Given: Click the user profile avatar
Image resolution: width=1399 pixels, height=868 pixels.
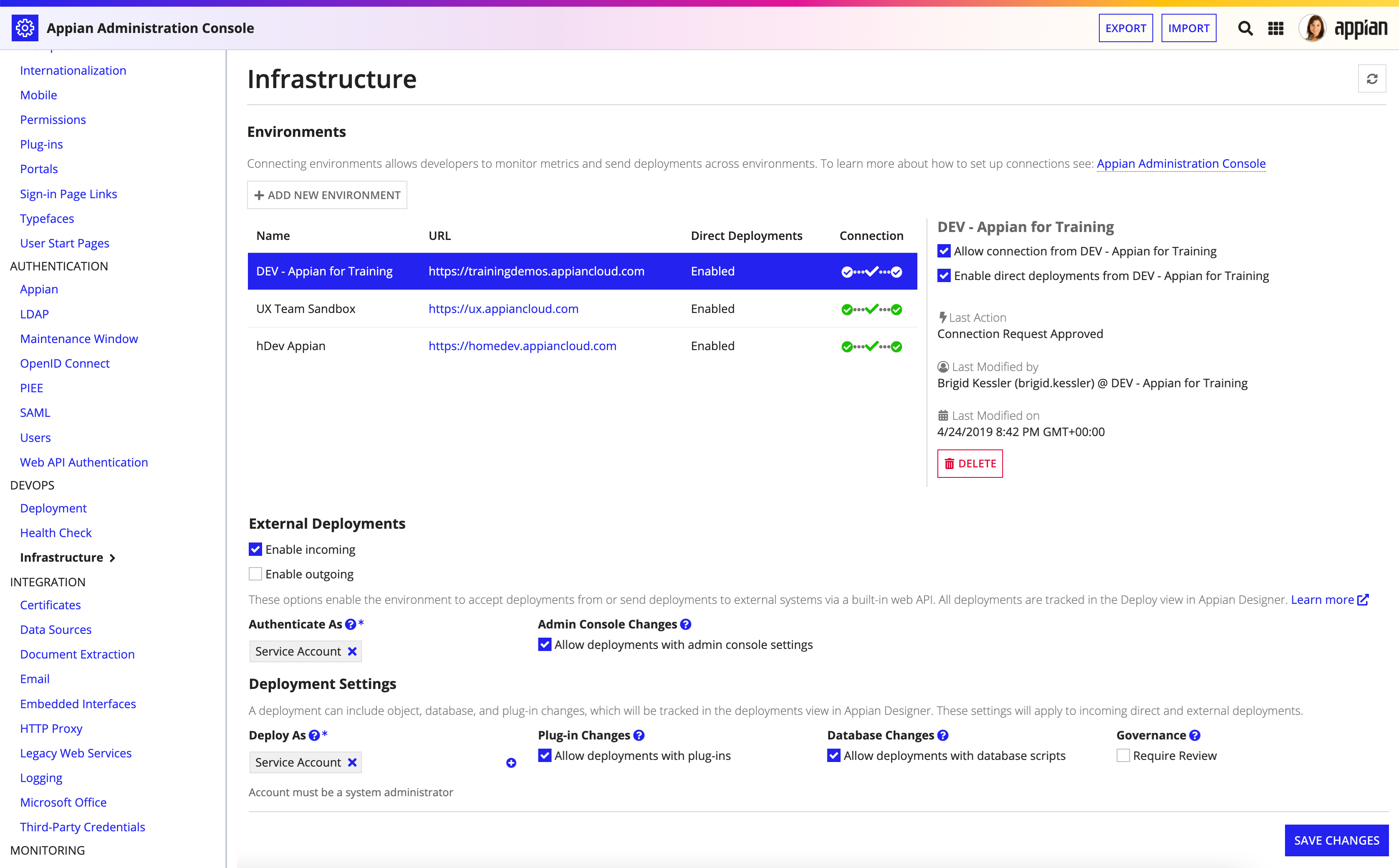Looking at the screenshot, I should (x=1312, y=28).
